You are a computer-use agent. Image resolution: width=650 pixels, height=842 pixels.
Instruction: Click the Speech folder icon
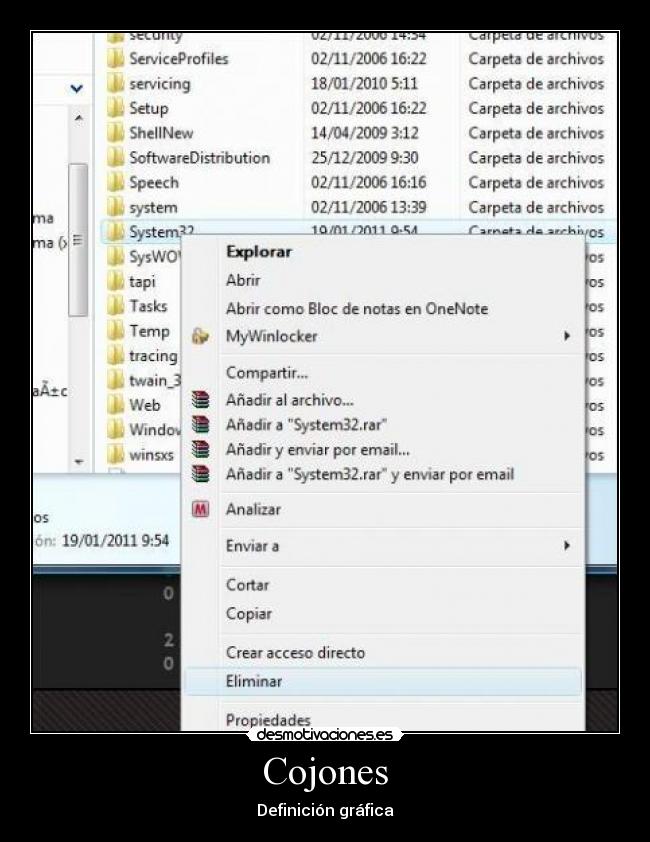[115, 183]
